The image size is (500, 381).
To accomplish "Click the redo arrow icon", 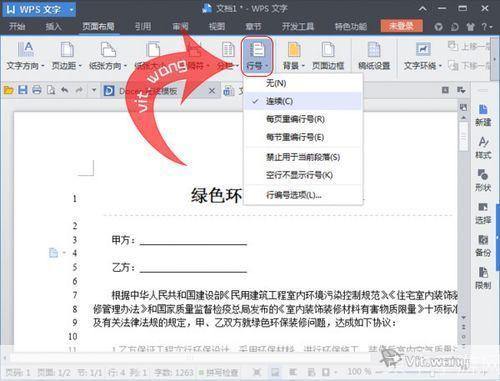I will pos(79,90).
